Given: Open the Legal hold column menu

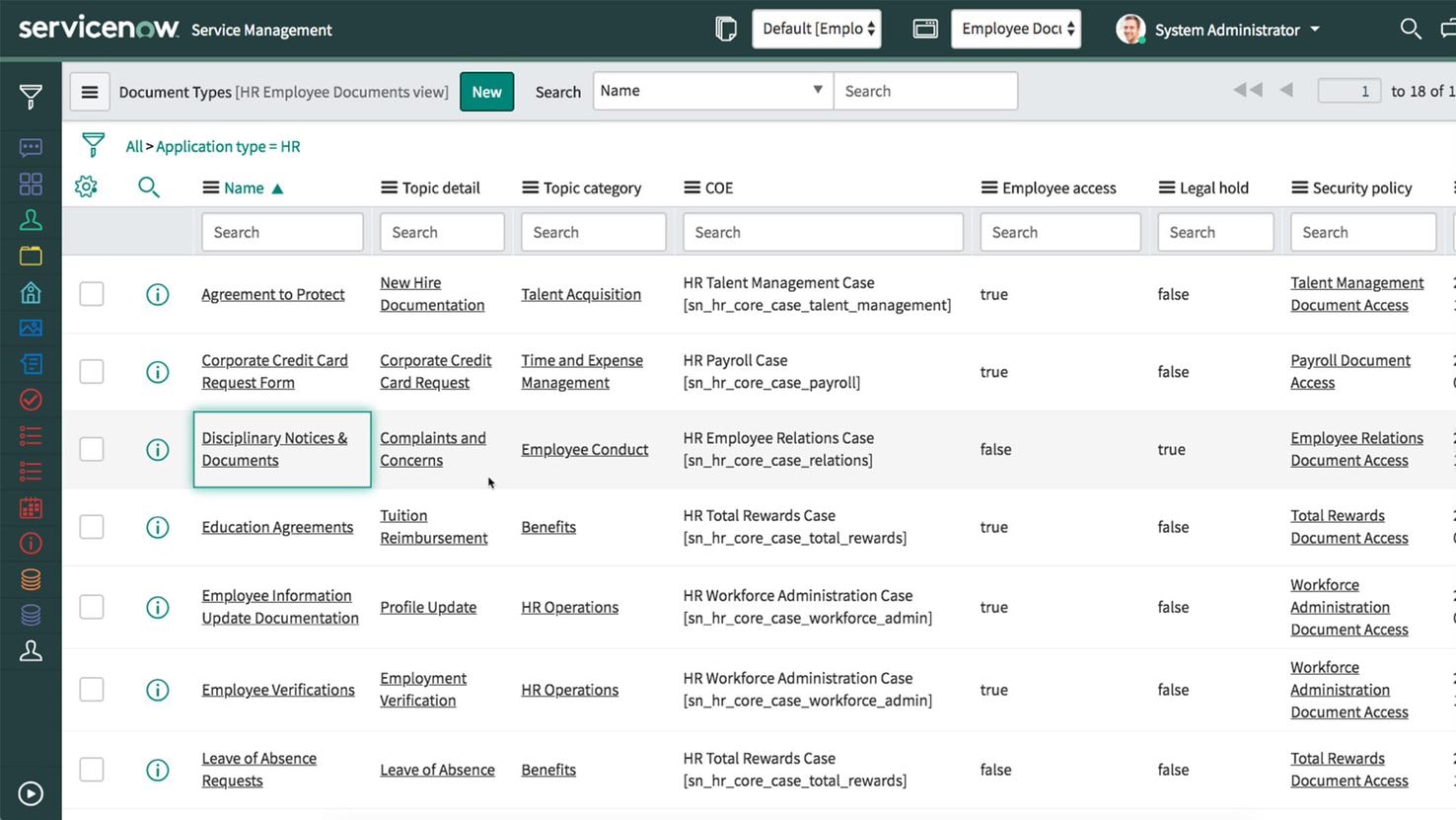Looking at the screenshot, I should point(1167,187).
